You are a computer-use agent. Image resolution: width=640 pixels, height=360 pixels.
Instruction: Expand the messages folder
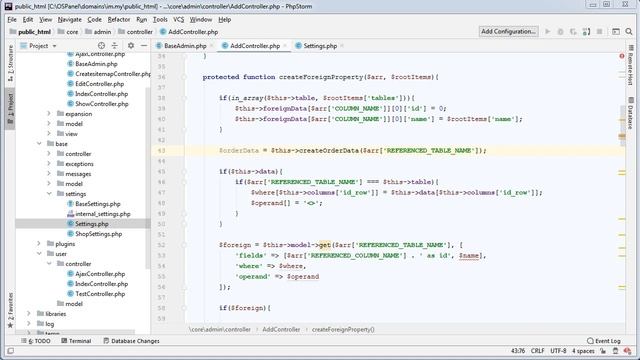coord(49,173)
